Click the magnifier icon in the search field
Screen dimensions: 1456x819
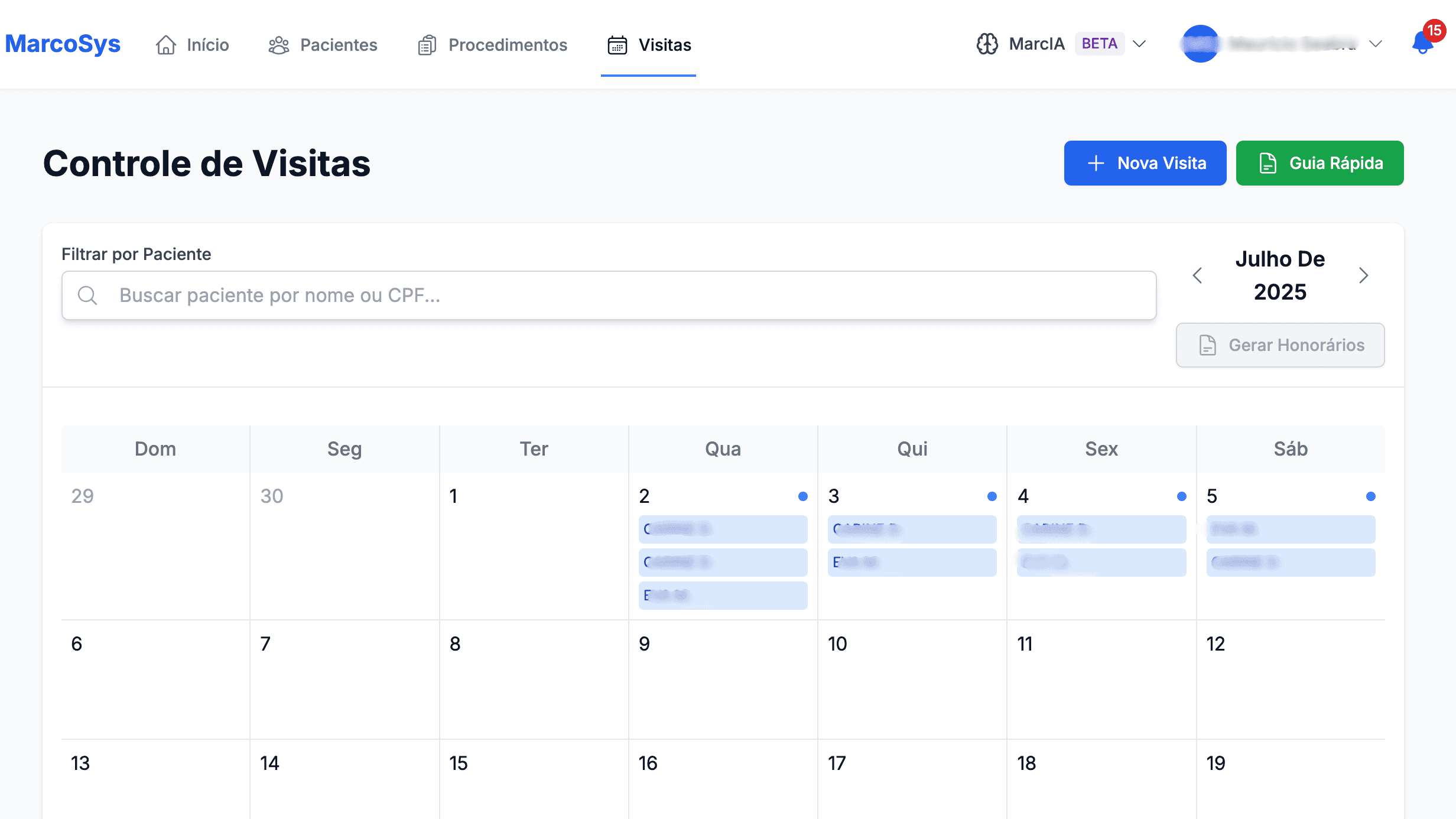(87, 295)
